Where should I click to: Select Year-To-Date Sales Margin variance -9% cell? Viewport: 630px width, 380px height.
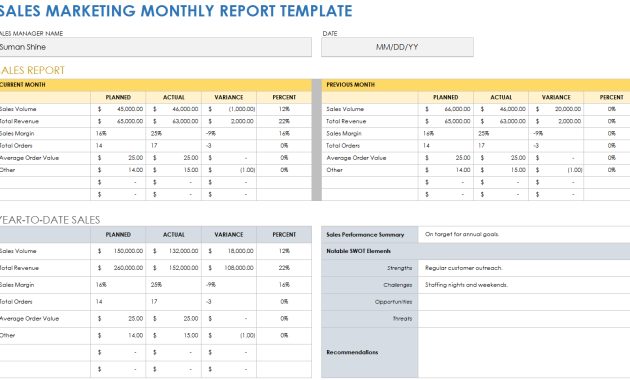[229, 285]
